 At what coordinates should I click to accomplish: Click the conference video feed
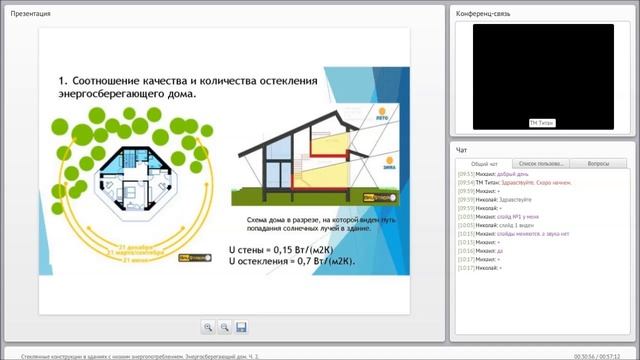tap(543, 77)
